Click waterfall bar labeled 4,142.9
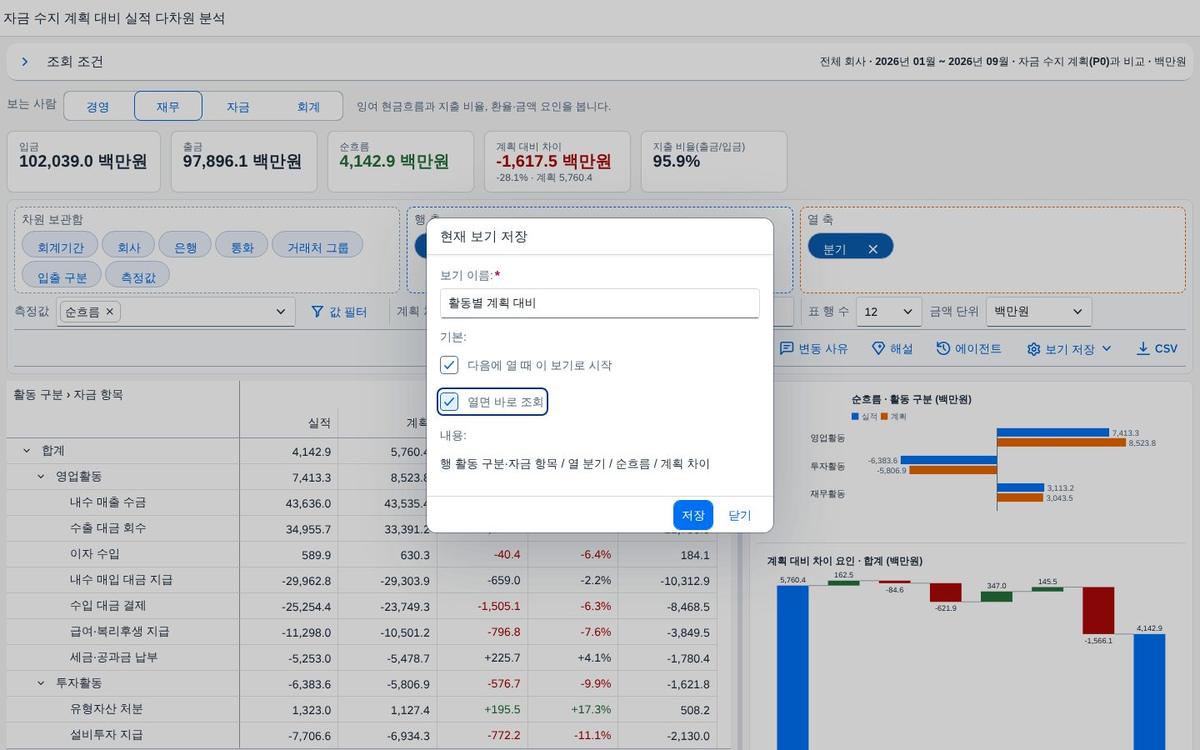 click(1149, 692)
